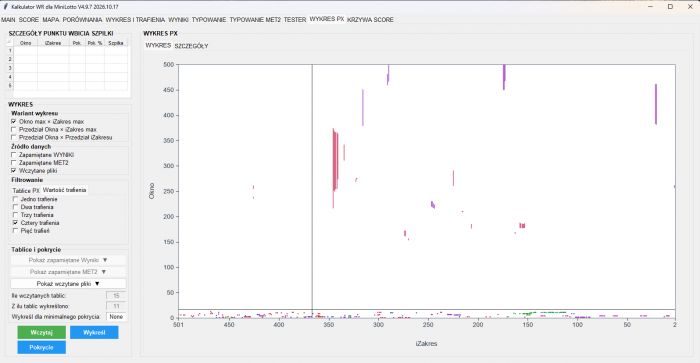Select the WYKRES PX tab
This screenshot has height=363, width=700.
[x=327, y=19]
